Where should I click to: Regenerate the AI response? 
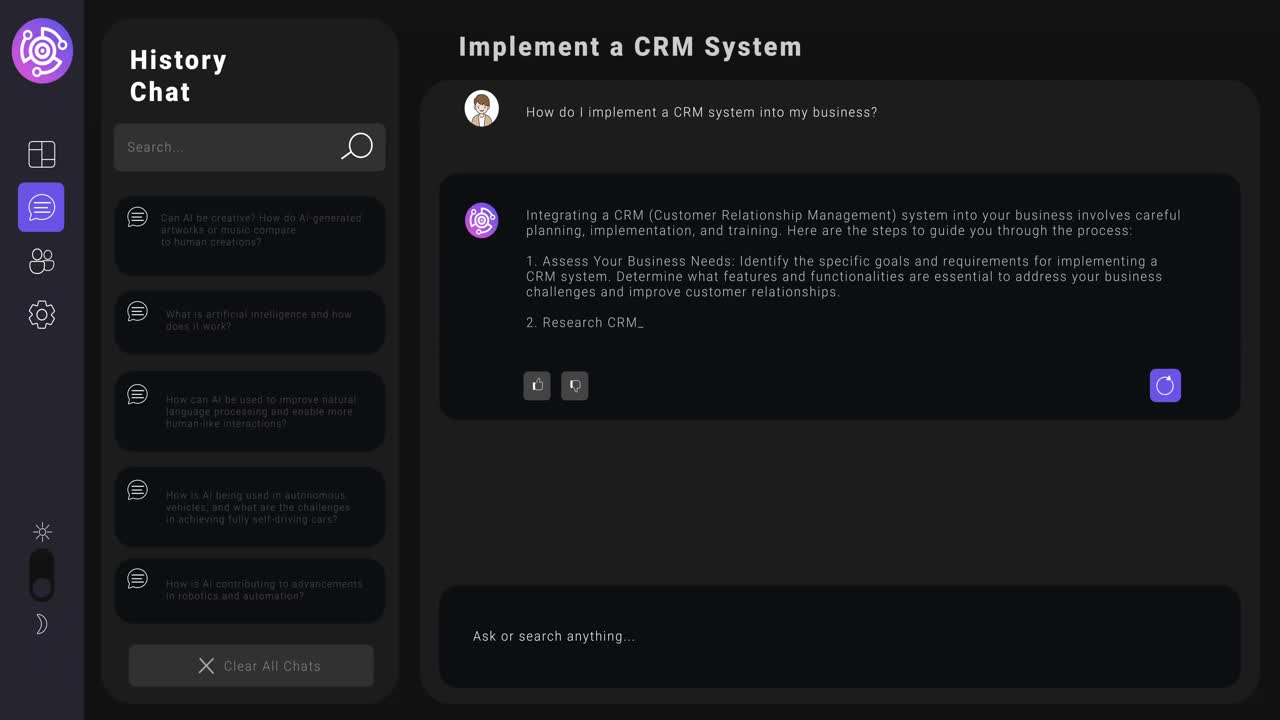[x=1164, y=385]
